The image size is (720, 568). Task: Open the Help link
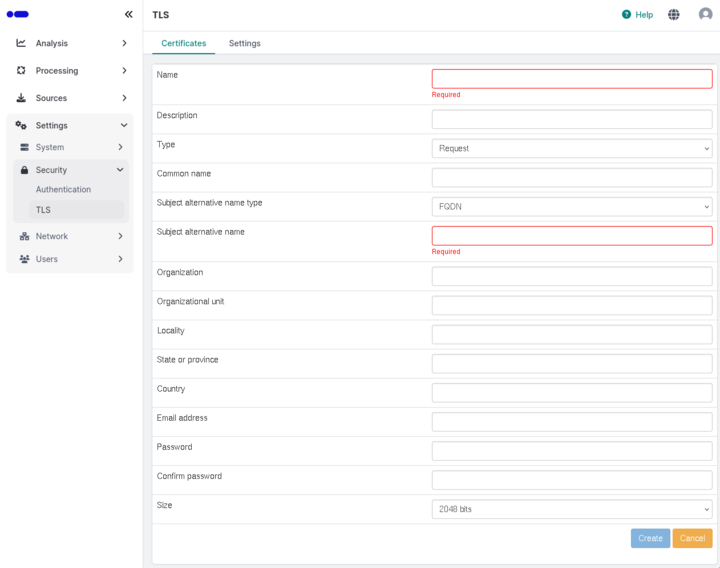(x=637, y=15)
